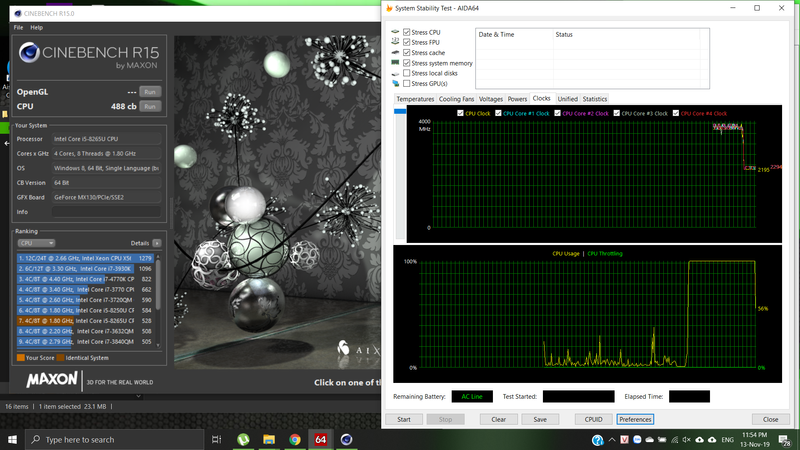
Task: Start the AIDA64 stability test
Action: click(x=404, y=419)
